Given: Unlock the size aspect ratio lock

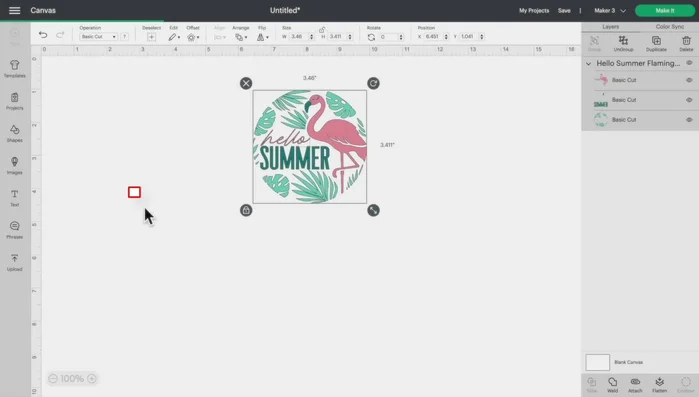Looking at the screenshot, I should (322, 29).
